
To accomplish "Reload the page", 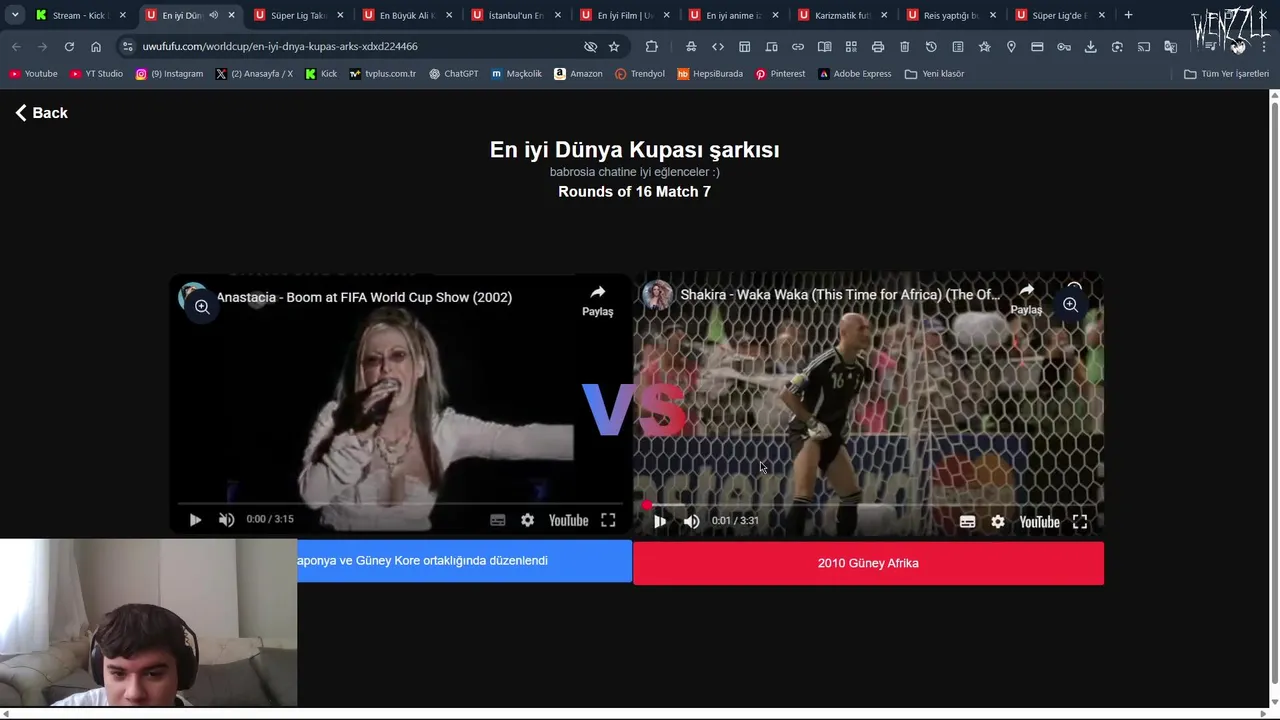I will point(69,46).
